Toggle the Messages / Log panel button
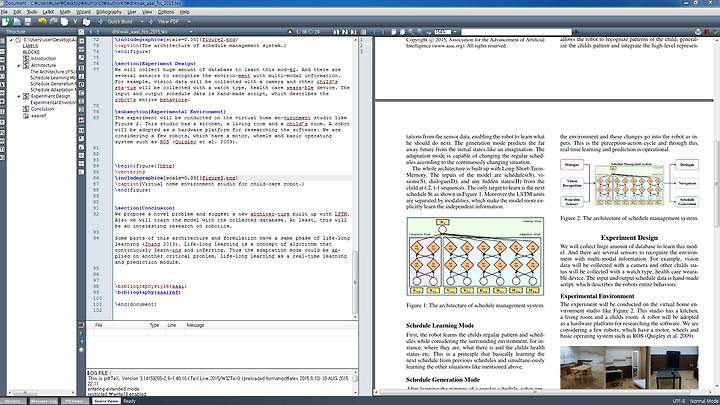Image resolution: width=720 pixels, height=405 pixels. (44, 401)
